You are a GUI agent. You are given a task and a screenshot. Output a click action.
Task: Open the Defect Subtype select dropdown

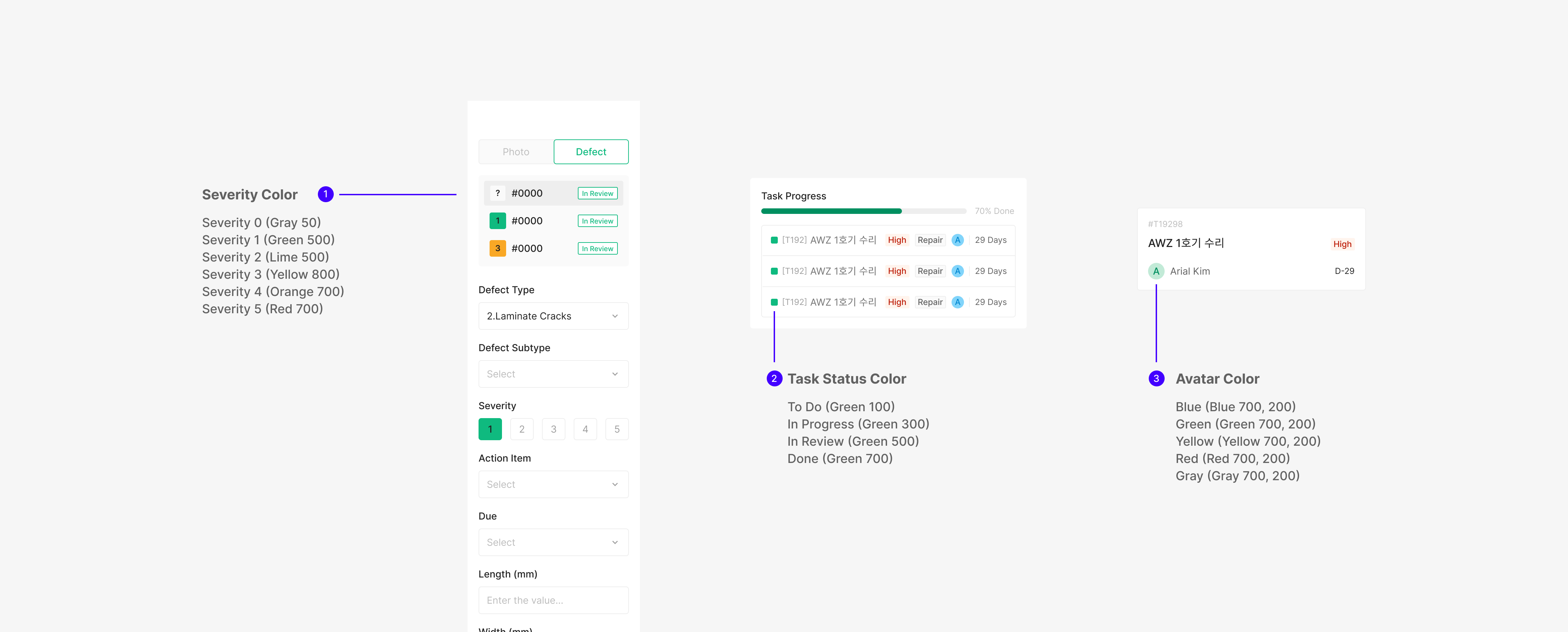click(x=553, y=374)
